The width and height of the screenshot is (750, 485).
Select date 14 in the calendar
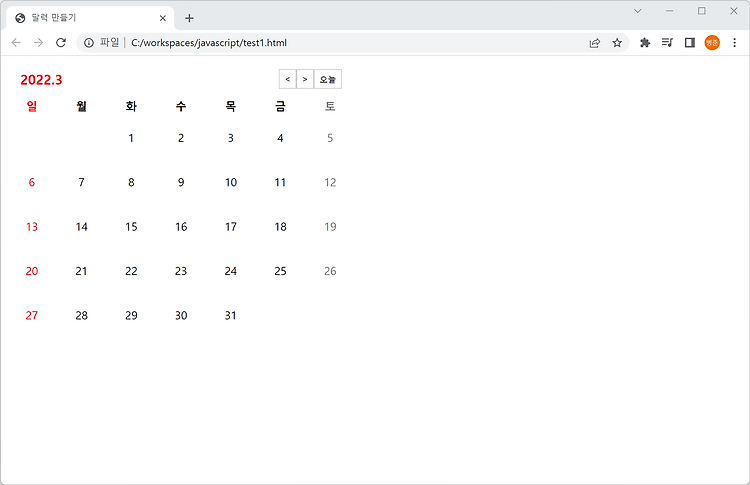coord(81,227)
